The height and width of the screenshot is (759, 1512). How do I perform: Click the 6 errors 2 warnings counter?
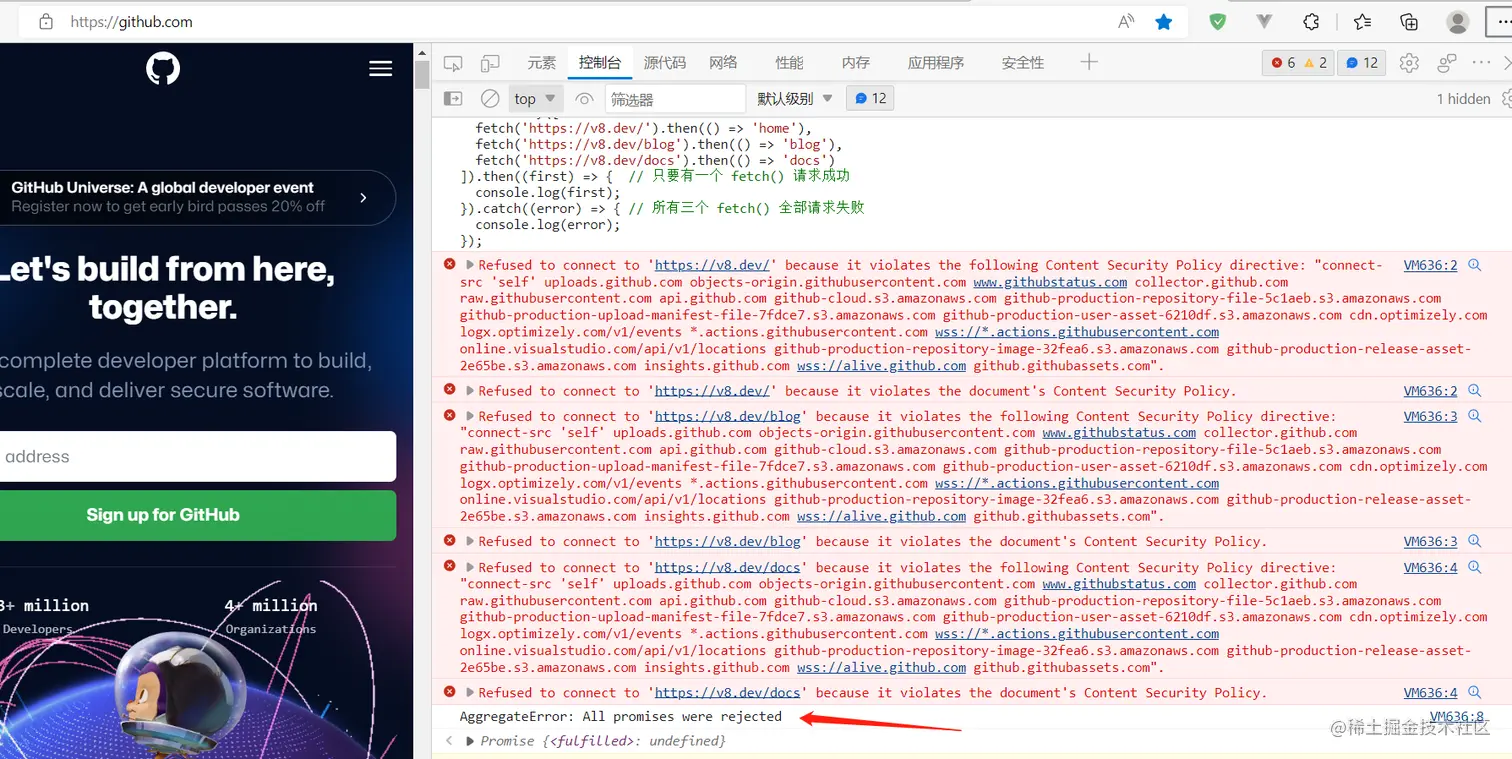[x=1298, y=63]
